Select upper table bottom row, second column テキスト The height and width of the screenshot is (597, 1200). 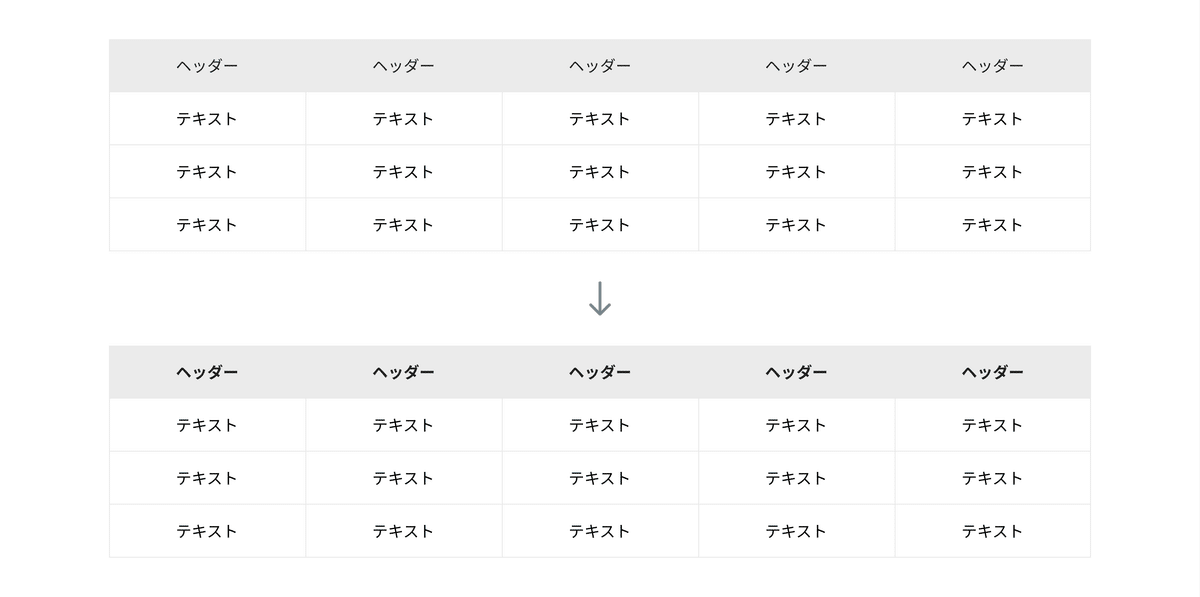coord(404,225)
